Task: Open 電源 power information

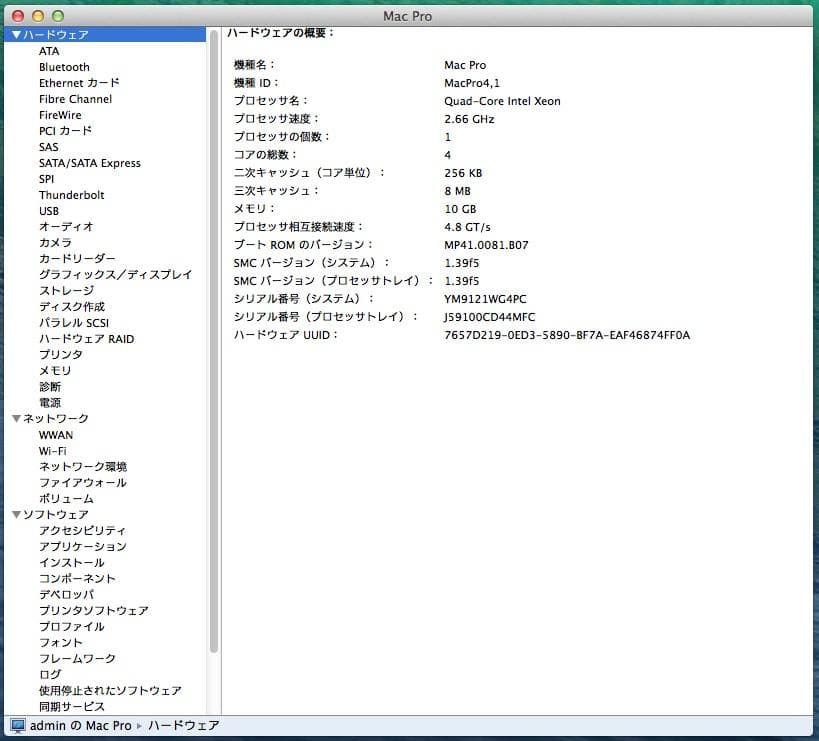Action: pyautogui.click(x=51, y=403)
